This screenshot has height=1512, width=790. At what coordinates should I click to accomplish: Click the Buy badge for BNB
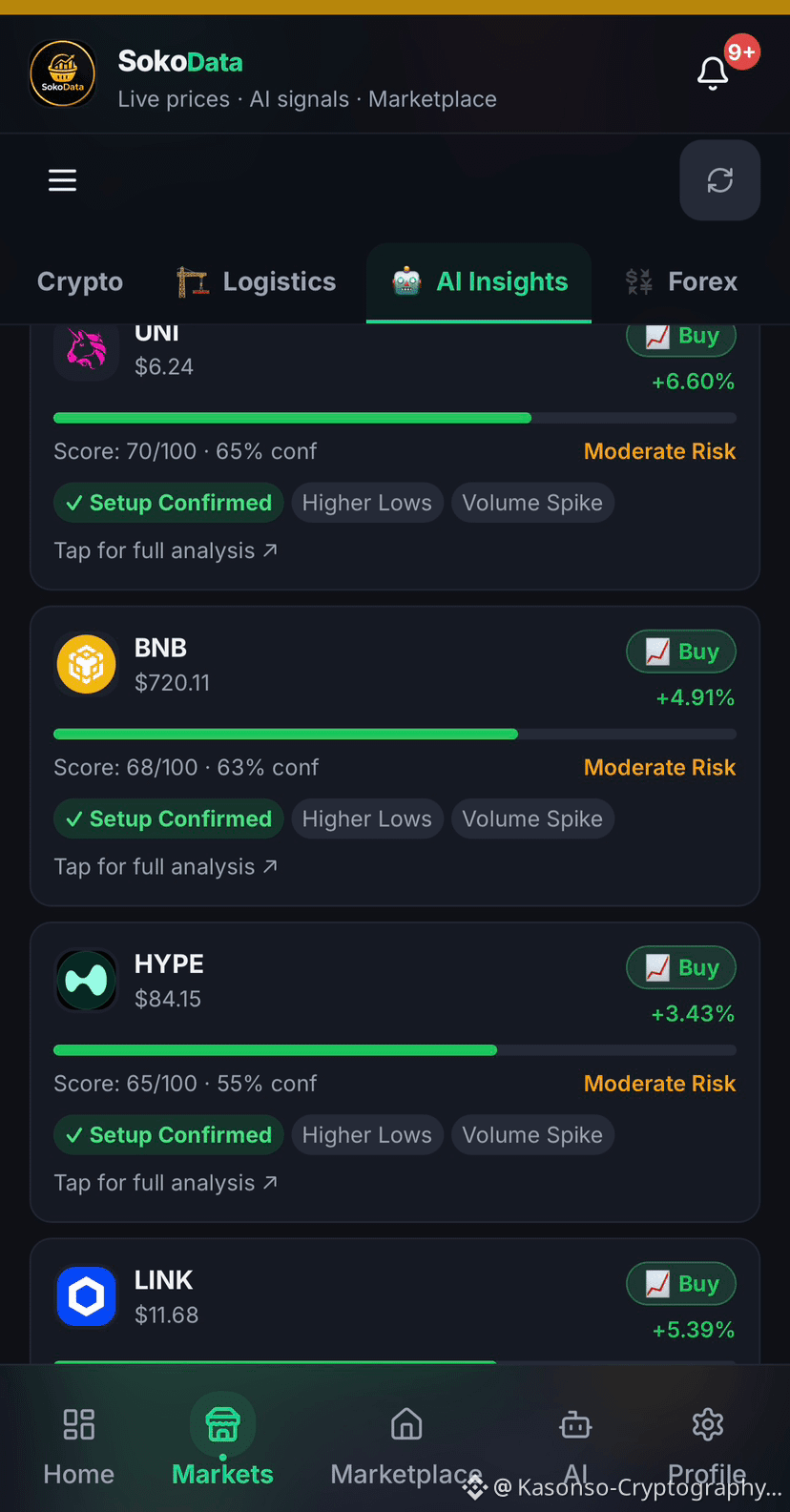click(681, 652)
